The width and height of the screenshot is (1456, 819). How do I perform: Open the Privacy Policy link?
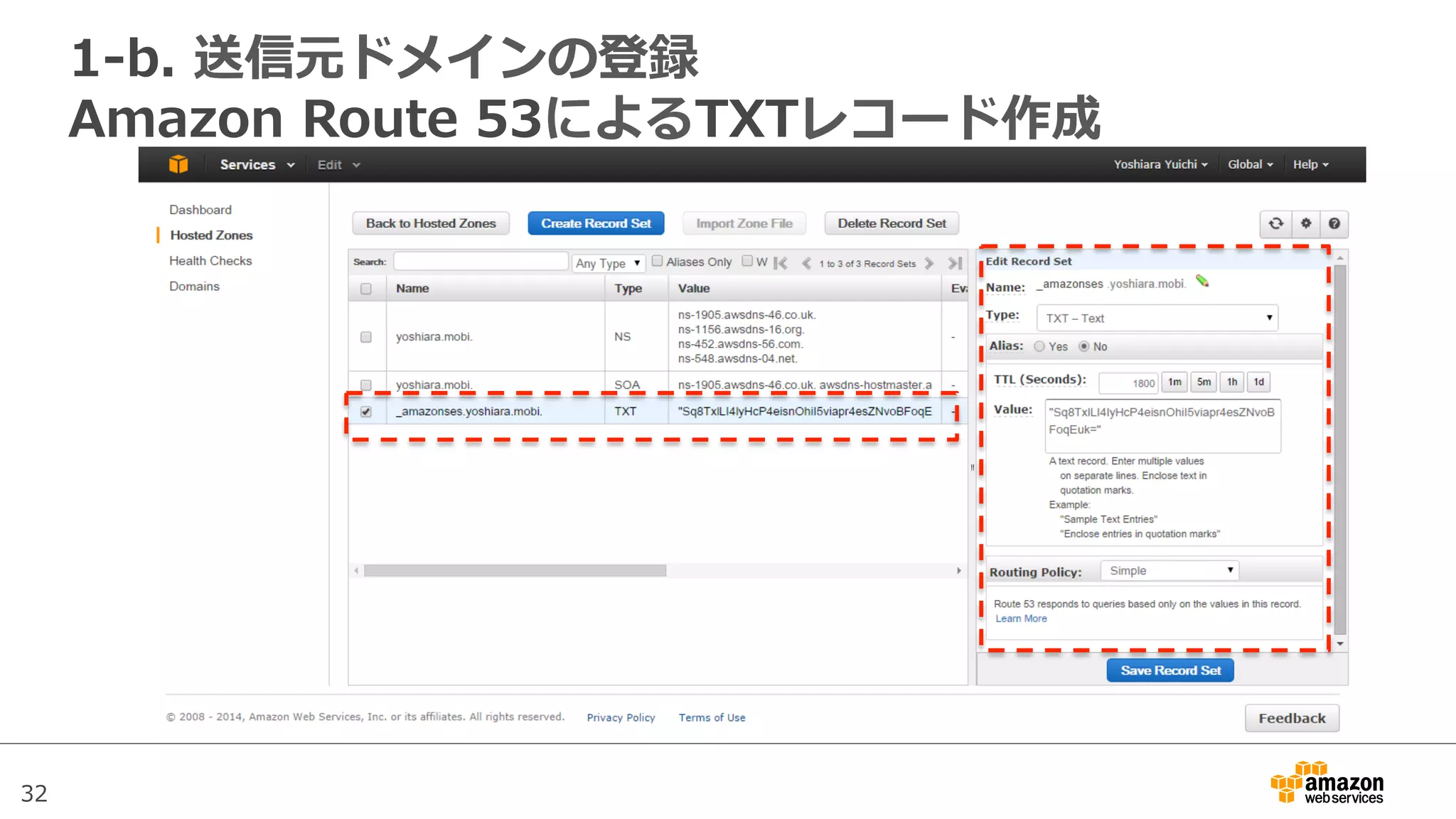621,717
